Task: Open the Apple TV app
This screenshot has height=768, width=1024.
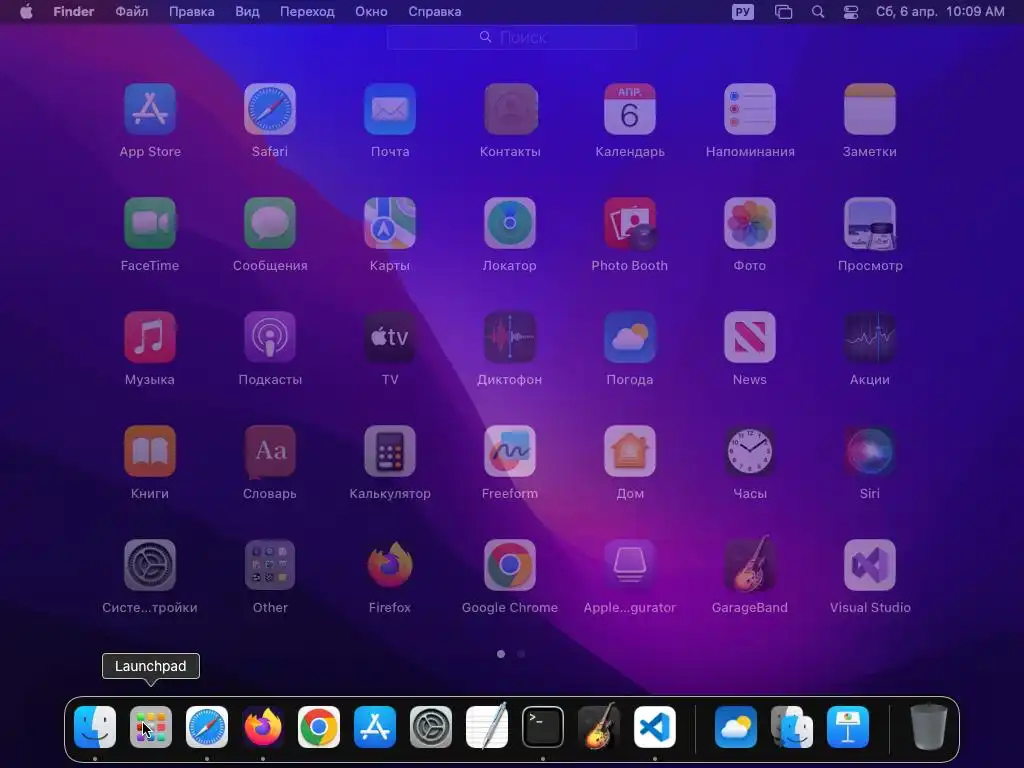Action: (x=390, y=337)
